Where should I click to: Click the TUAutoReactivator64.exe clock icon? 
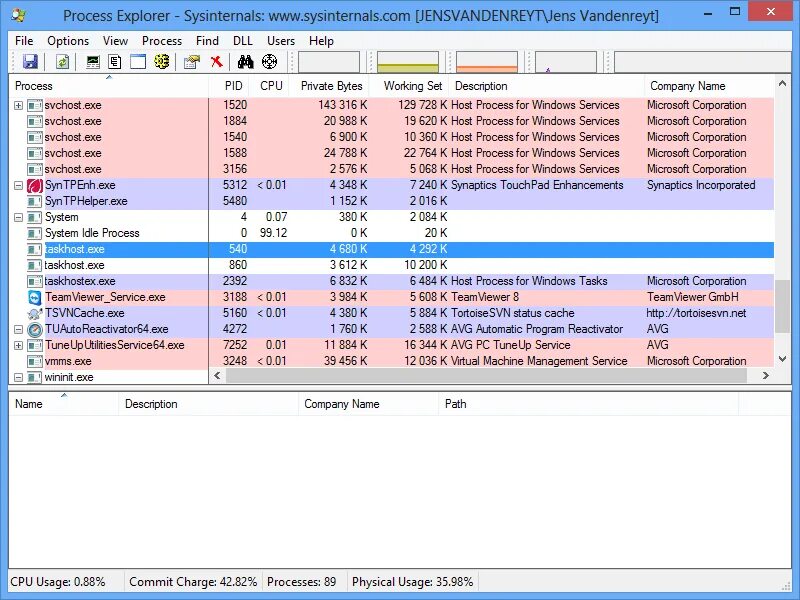point(35,330)
